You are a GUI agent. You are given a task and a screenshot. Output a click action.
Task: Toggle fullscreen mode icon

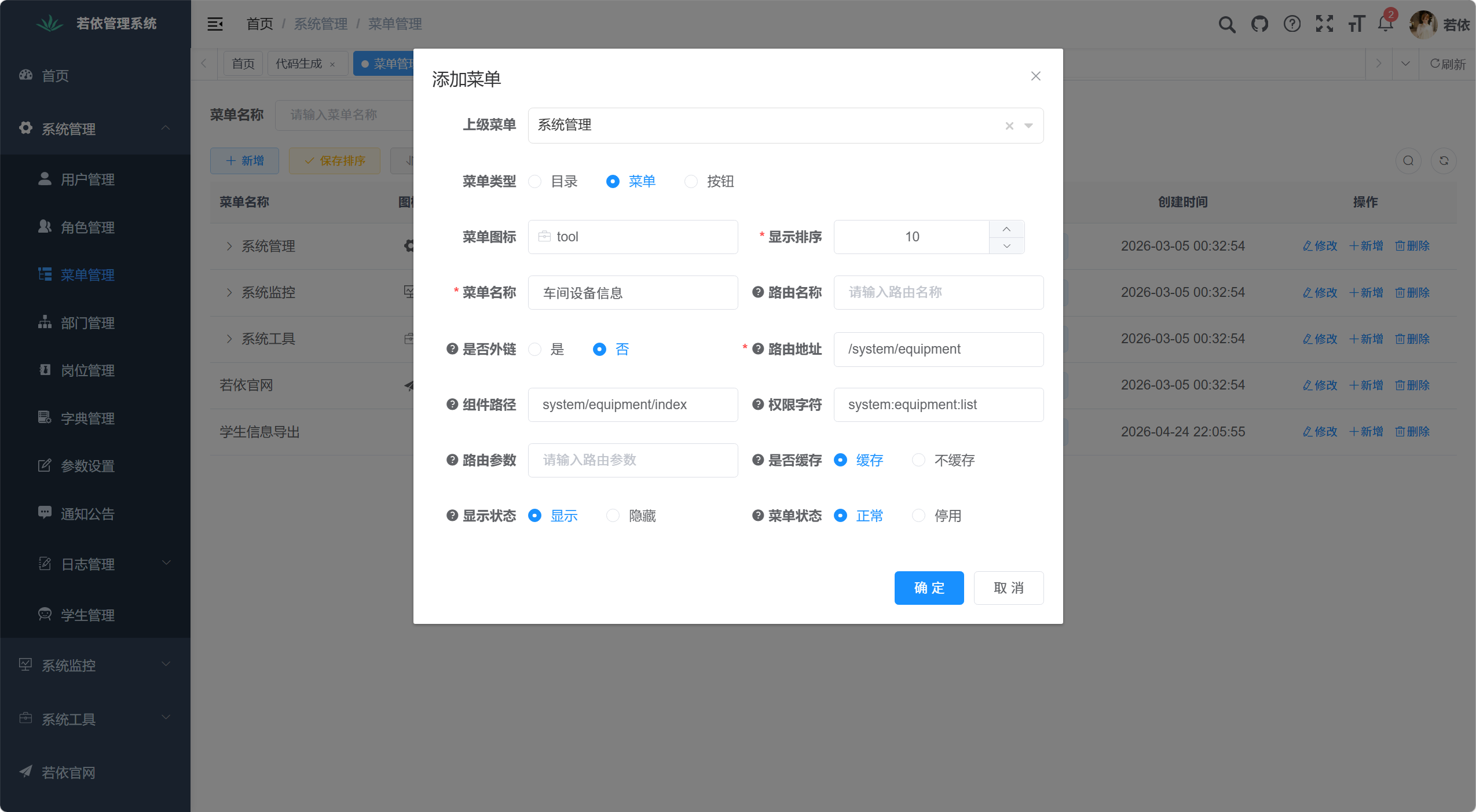(1324, 24)
